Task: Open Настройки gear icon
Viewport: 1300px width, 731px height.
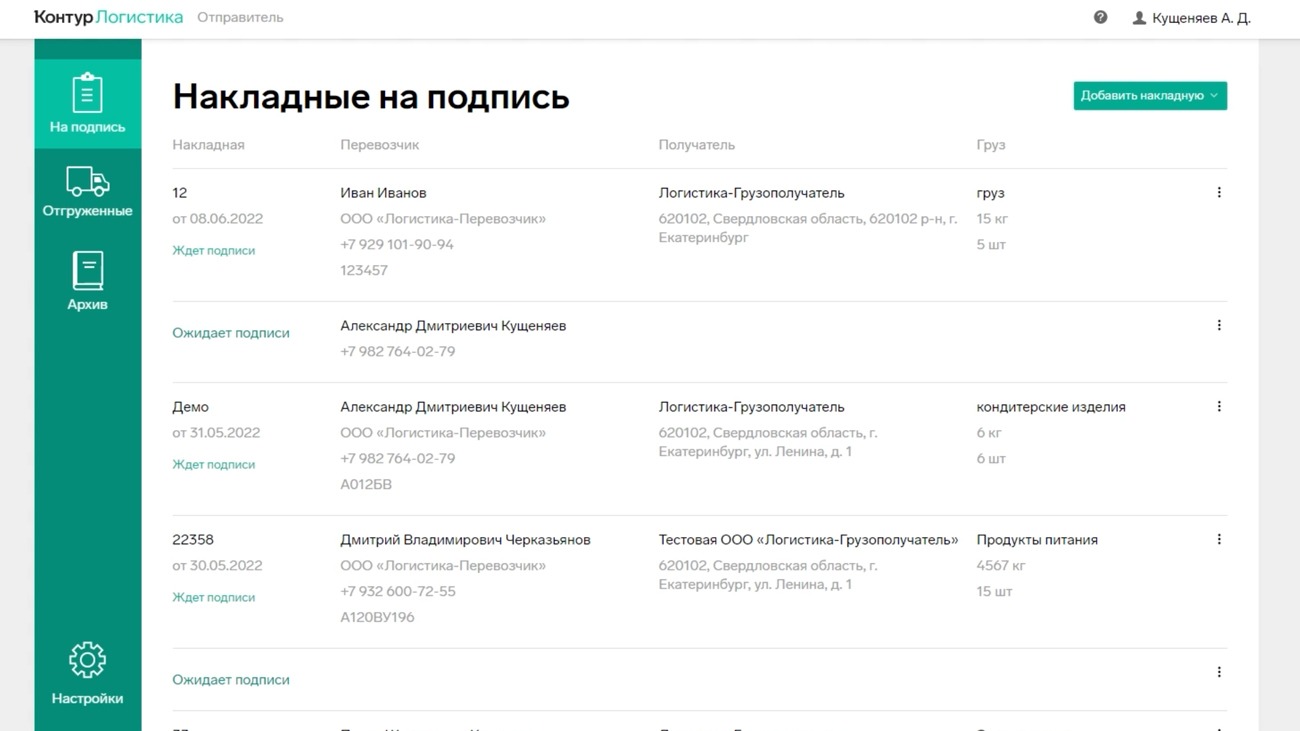Action: click(87, 660)
